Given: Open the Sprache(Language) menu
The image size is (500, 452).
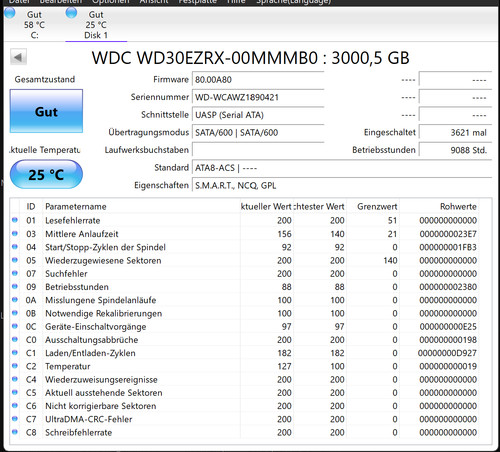Looking at the screenshot, I should pyautogui.click(x=293, y=2).
